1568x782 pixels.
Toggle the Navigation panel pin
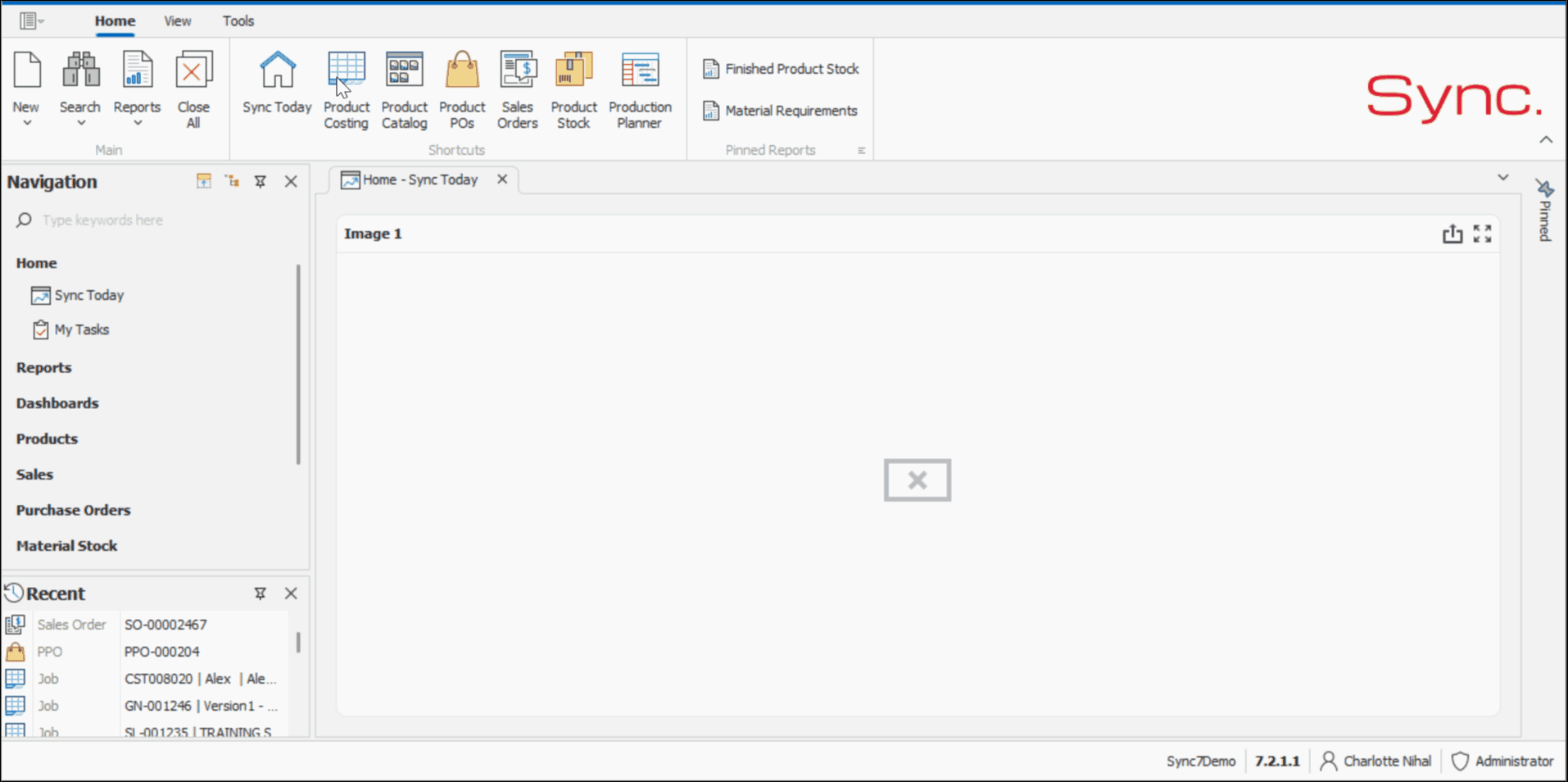point(261,181)
